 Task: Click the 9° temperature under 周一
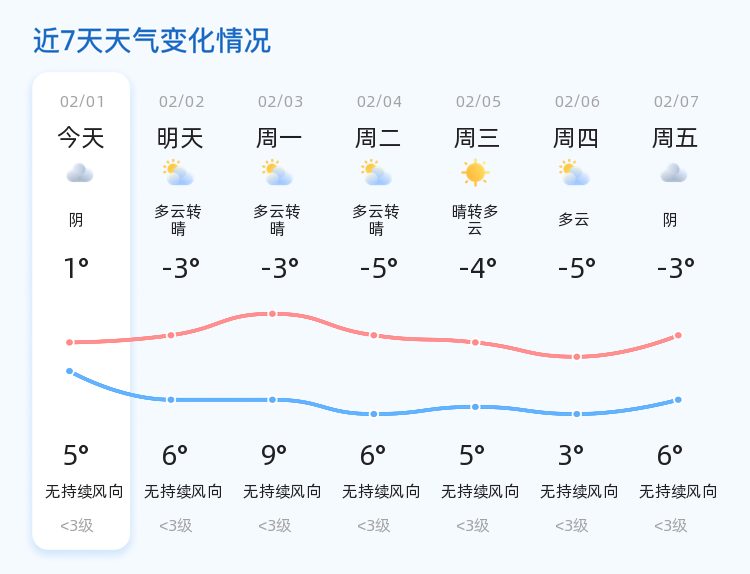pyautogui.click(x=274, y=455)
